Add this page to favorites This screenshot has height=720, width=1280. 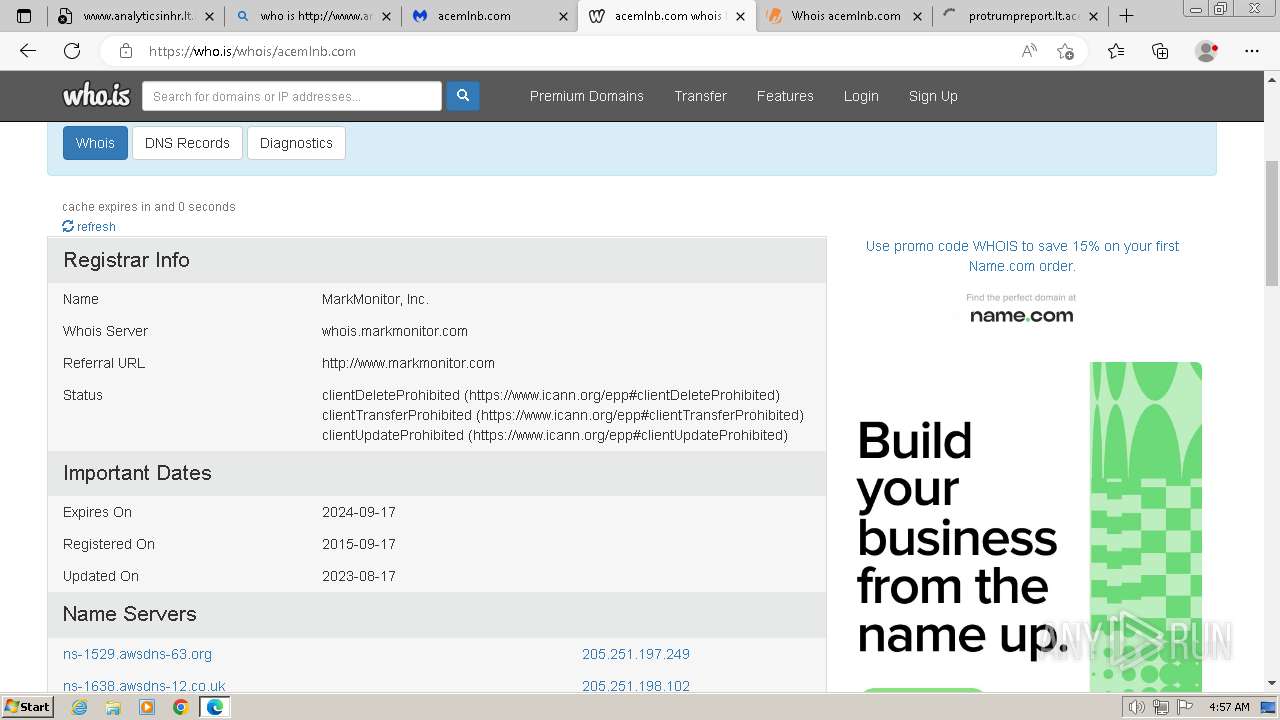coord(1065,51)
